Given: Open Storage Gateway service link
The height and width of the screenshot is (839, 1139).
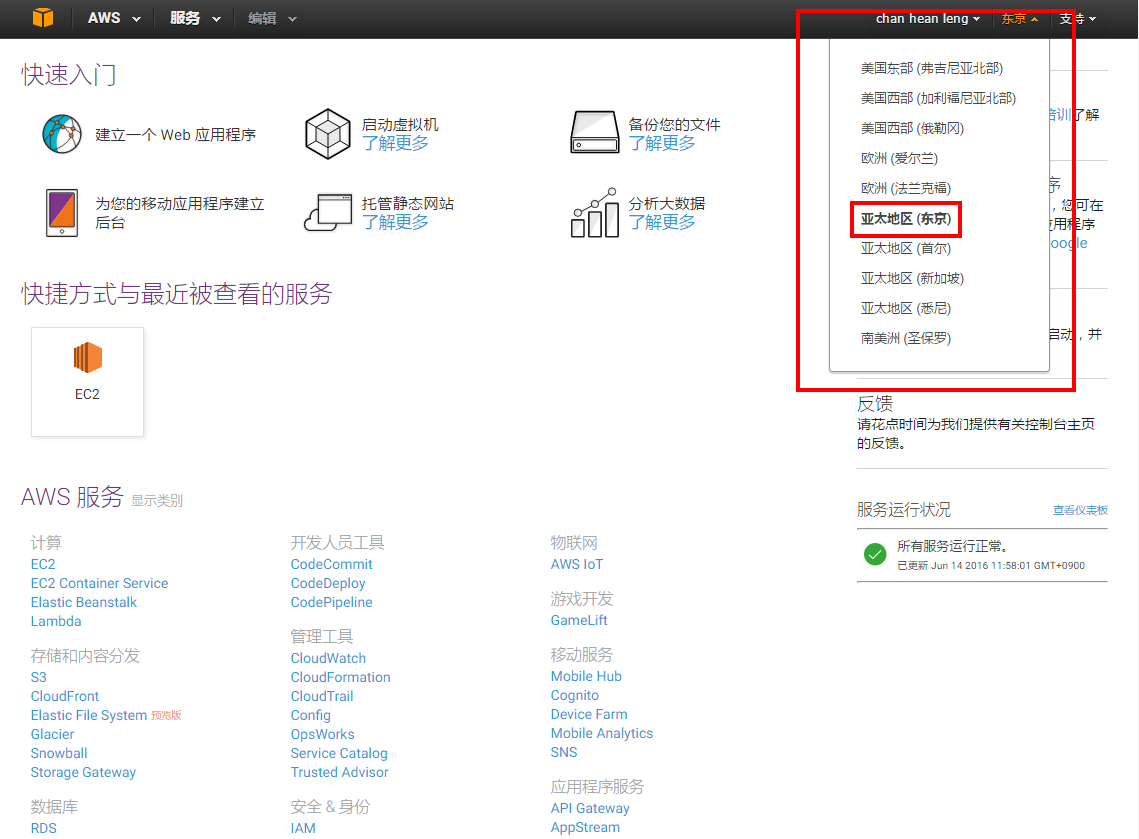Looking at the screenshot, I should [x=84, y=772].
